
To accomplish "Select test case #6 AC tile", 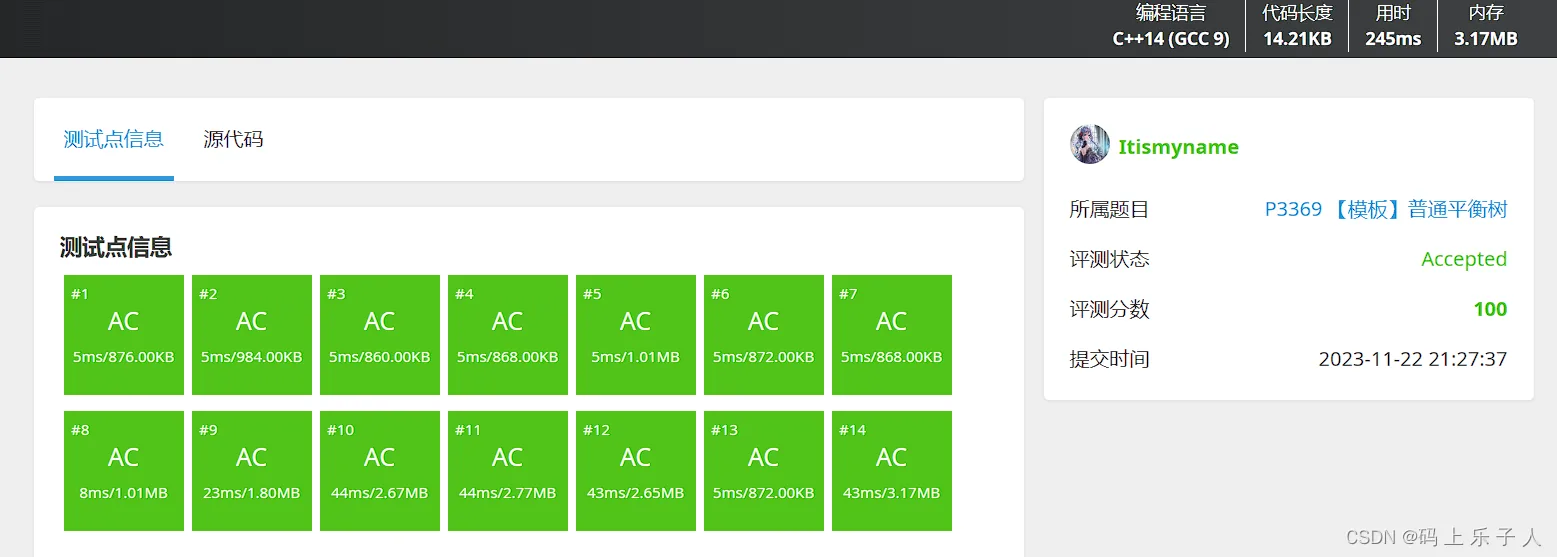I will tap(764, 335).
